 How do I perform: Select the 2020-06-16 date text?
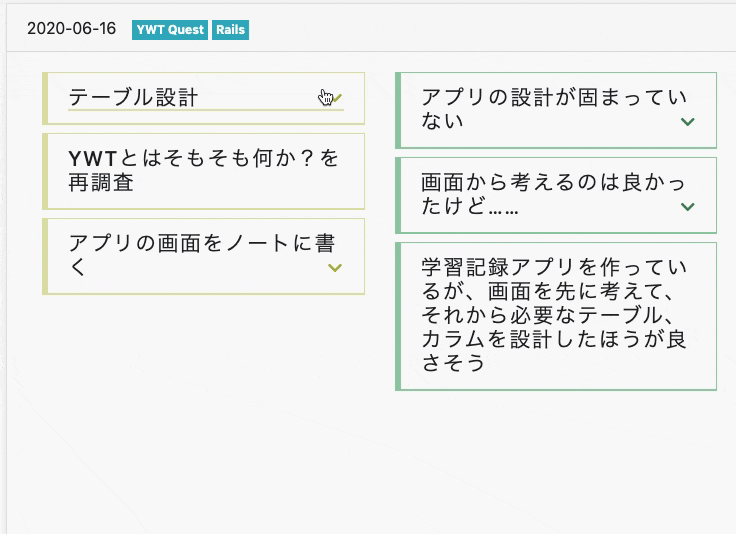click(x=71, y=29)
